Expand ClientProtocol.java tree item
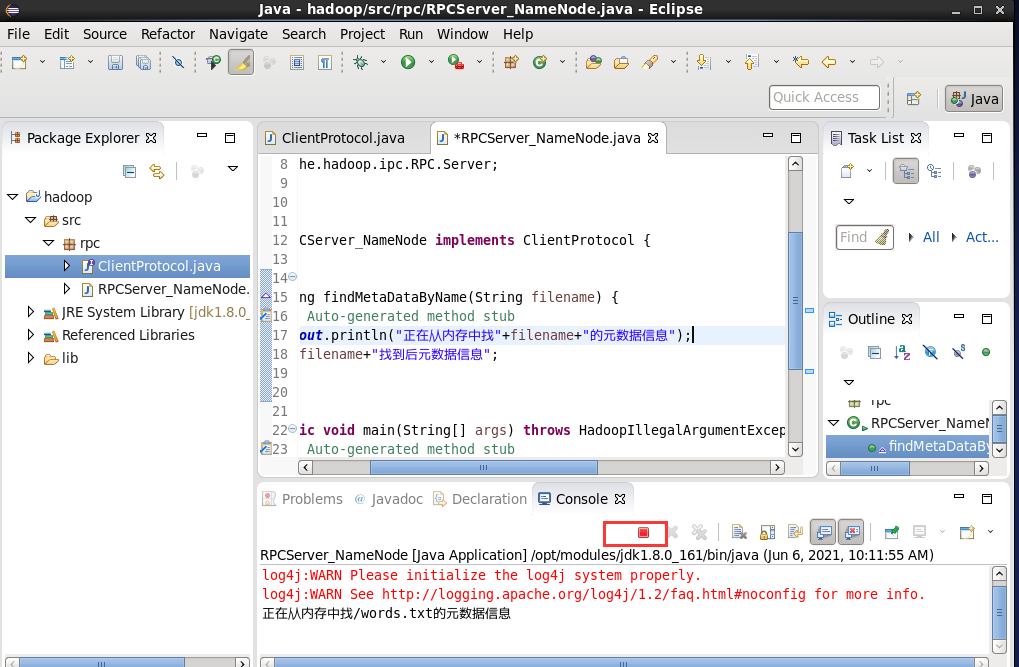Screen dimensions: 1019x667 click(x=66, y=266)
